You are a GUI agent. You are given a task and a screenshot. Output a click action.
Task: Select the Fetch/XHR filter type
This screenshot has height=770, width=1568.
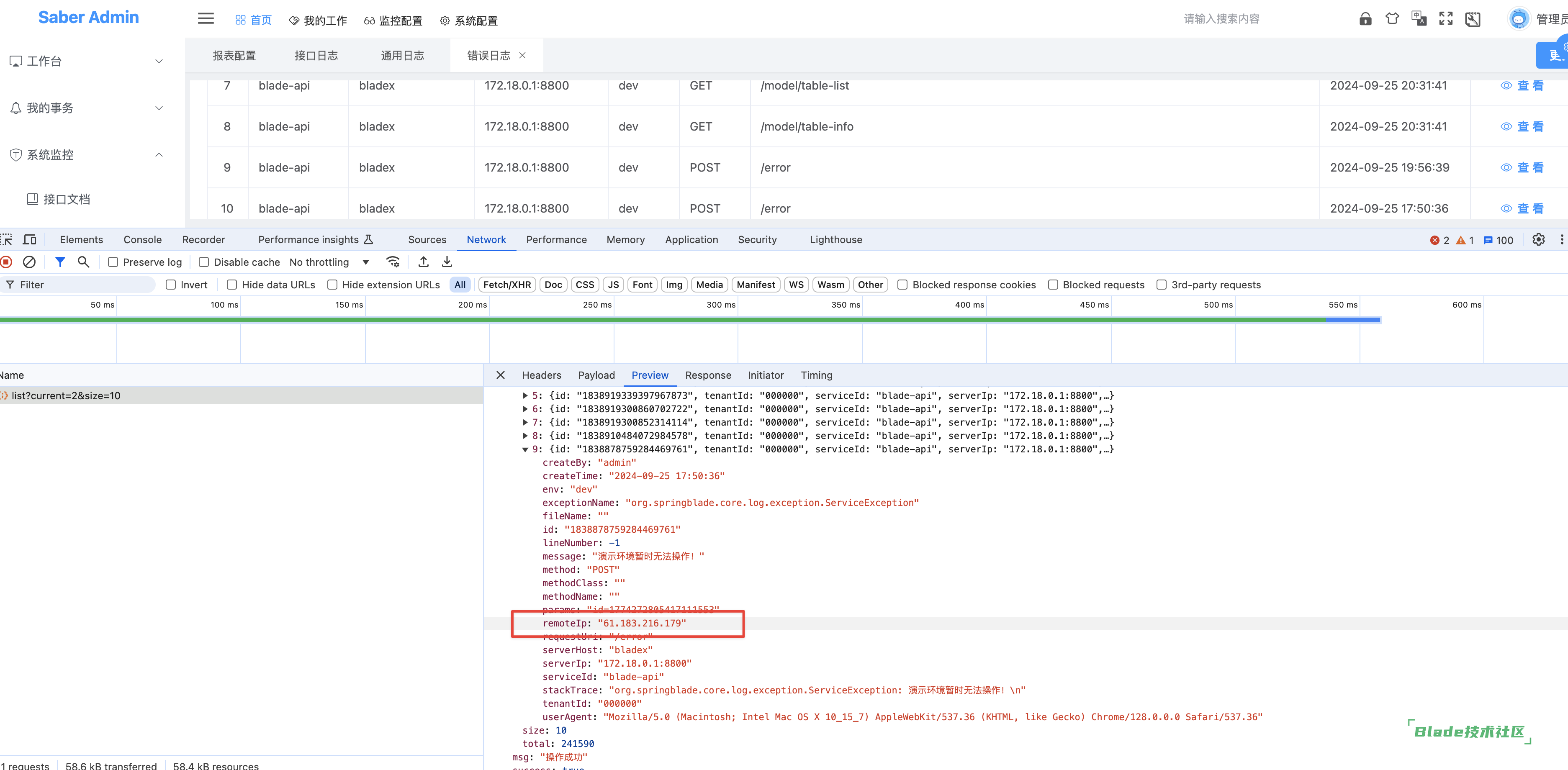(x=507, y=285)
